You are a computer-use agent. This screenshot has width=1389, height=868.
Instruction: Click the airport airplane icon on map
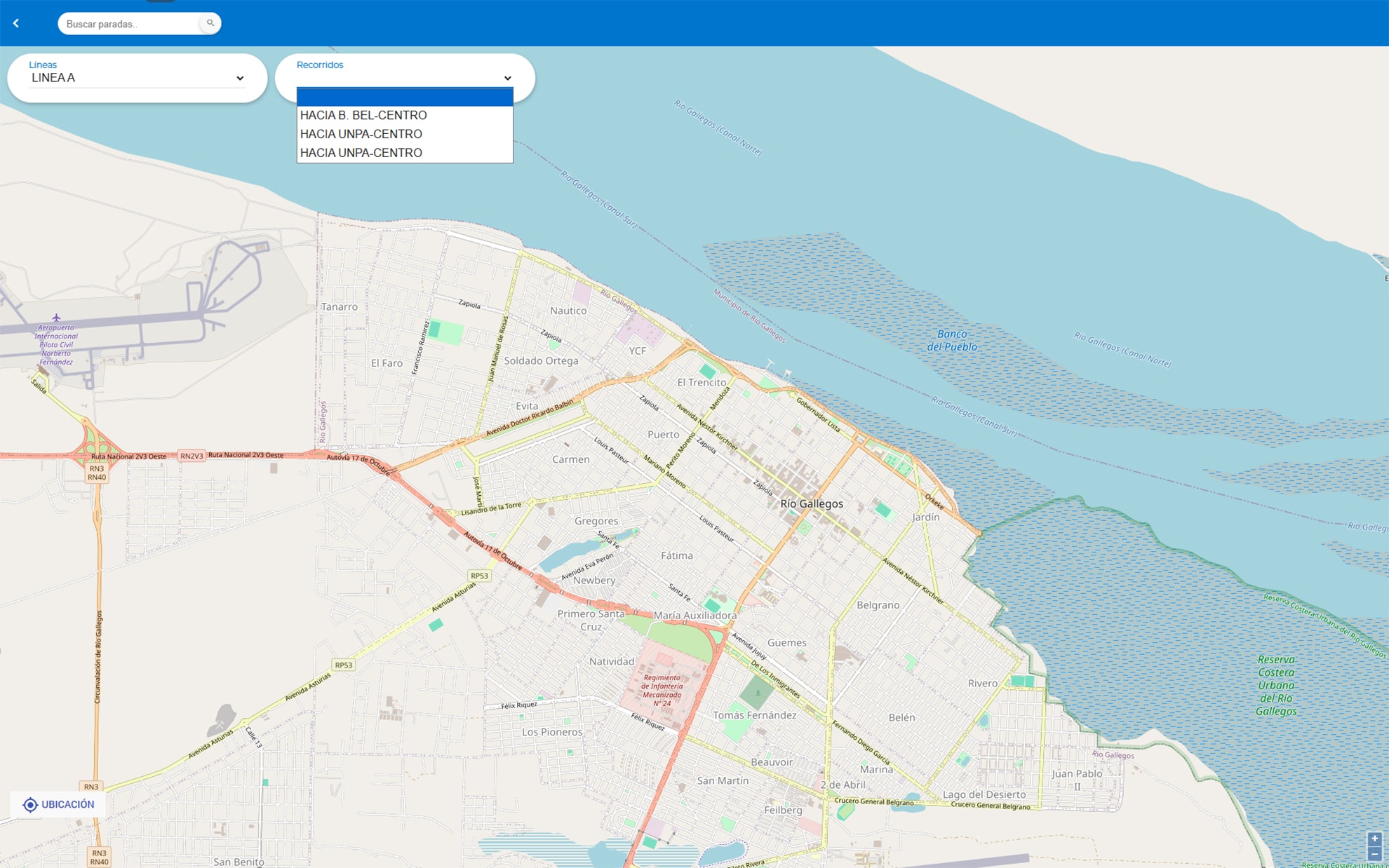point(56,318)
